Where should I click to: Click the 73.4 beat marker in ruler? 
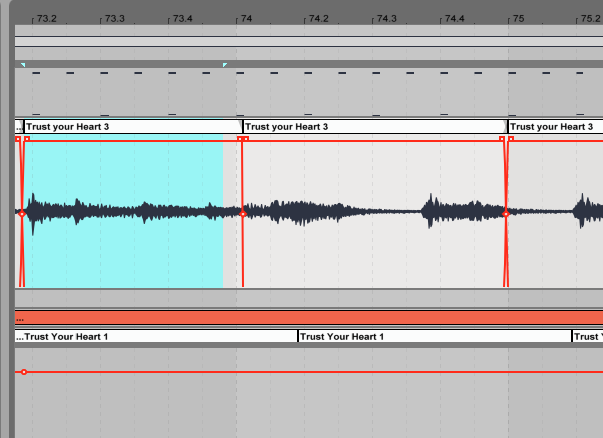click(x=182, y=19)
